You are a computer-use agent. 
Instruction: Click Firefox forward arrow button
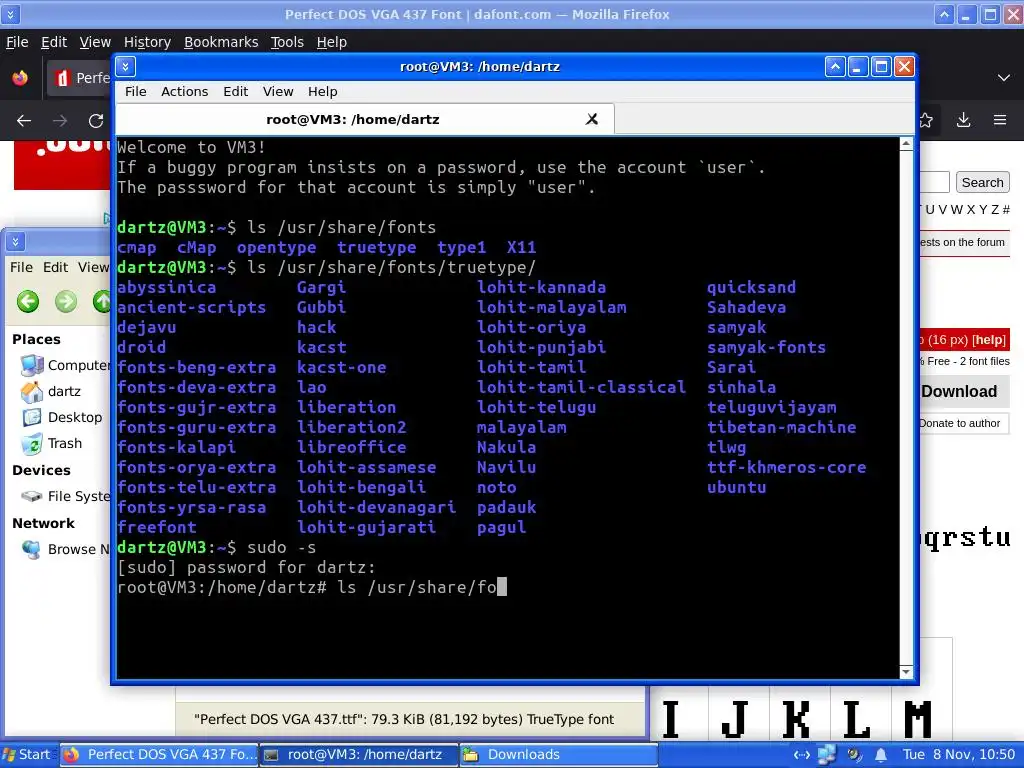coord(60,120)
